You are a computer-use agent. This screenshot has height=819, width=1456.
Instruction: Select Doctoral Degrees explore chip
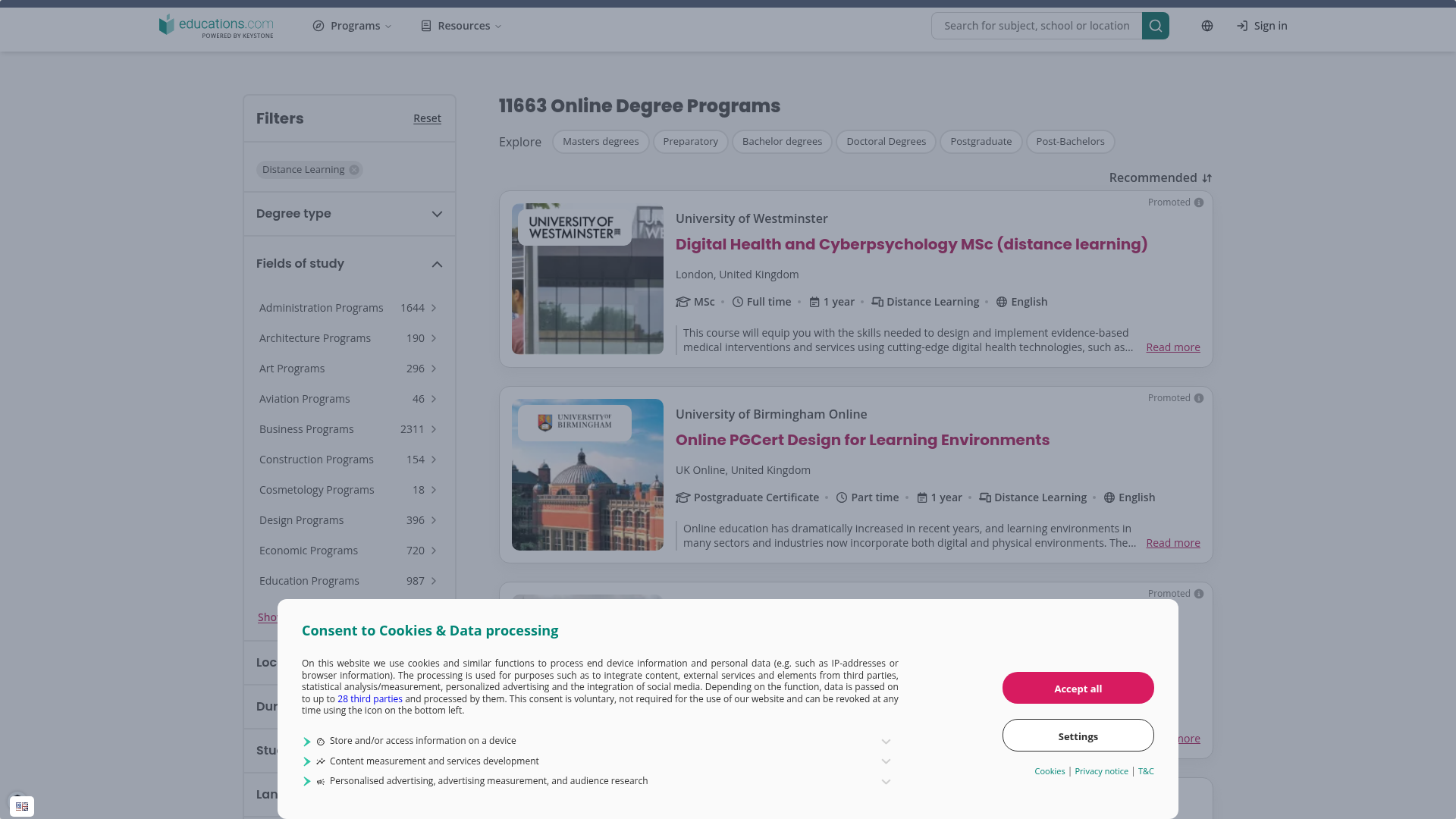click(886, 142)
